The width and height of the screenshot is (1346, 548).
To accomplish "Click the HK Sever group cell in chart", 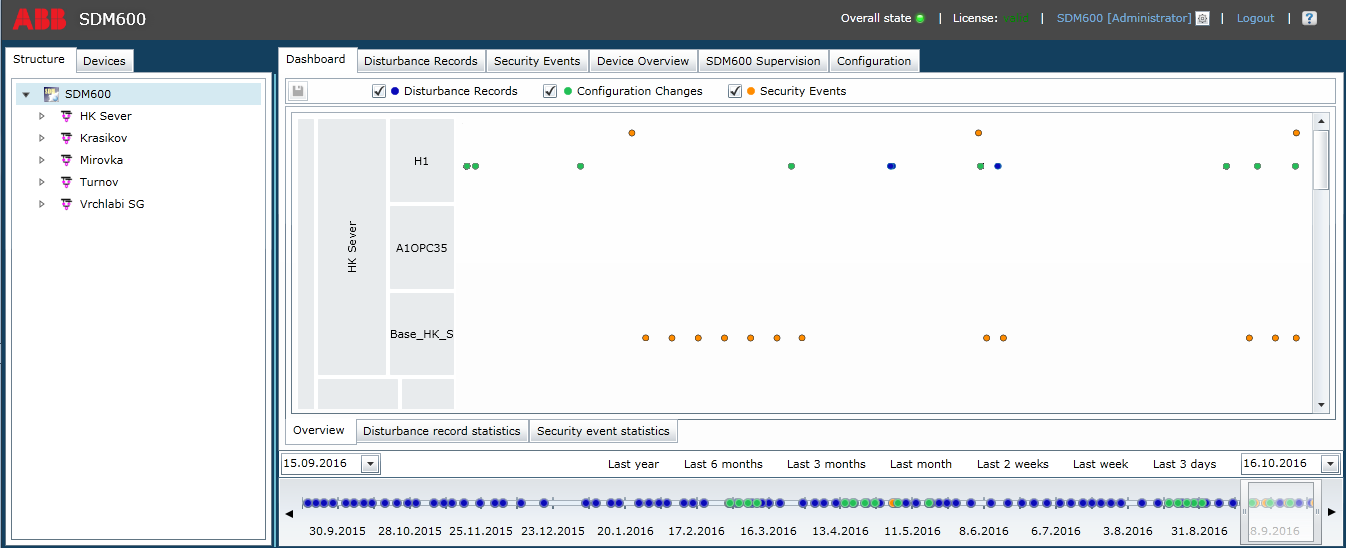I will (x=352, y=247).
